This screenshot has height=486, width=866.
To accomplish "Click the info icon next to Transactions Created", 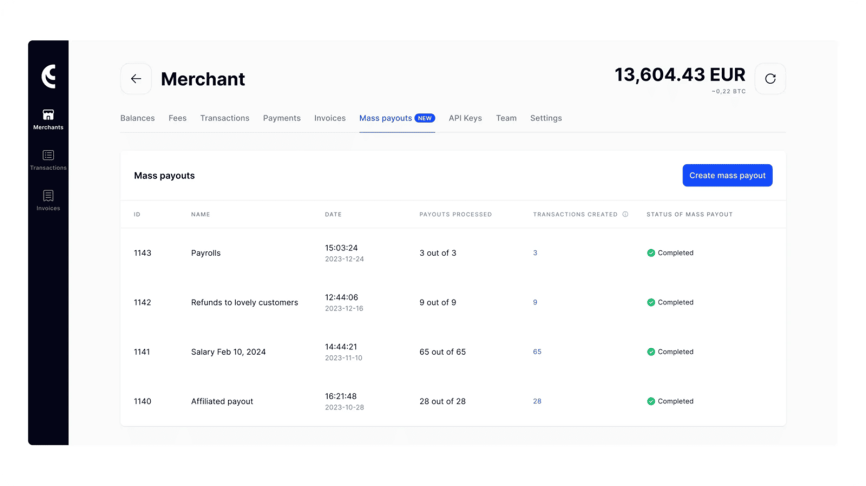I will [x=625, y=214].
